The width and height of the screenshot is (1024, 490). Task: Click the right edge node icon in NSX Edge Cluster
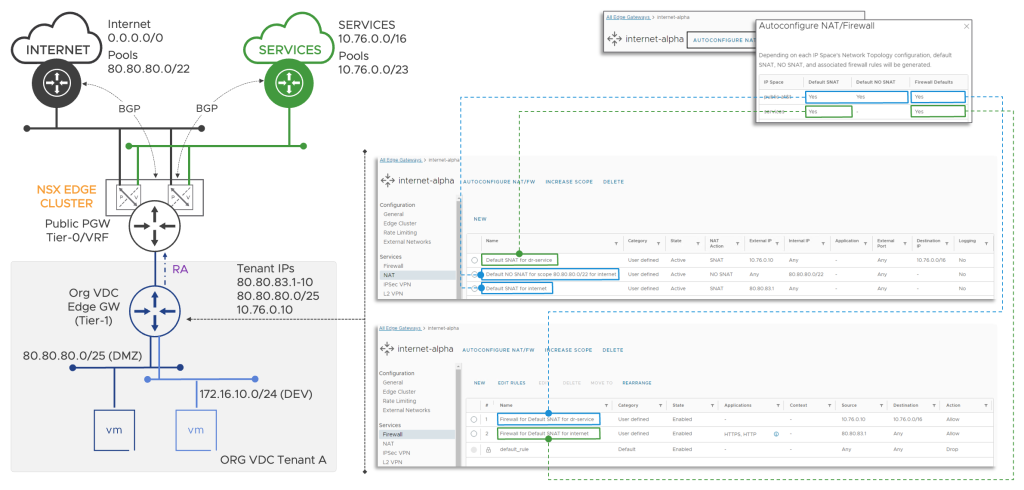click(180, 195)
